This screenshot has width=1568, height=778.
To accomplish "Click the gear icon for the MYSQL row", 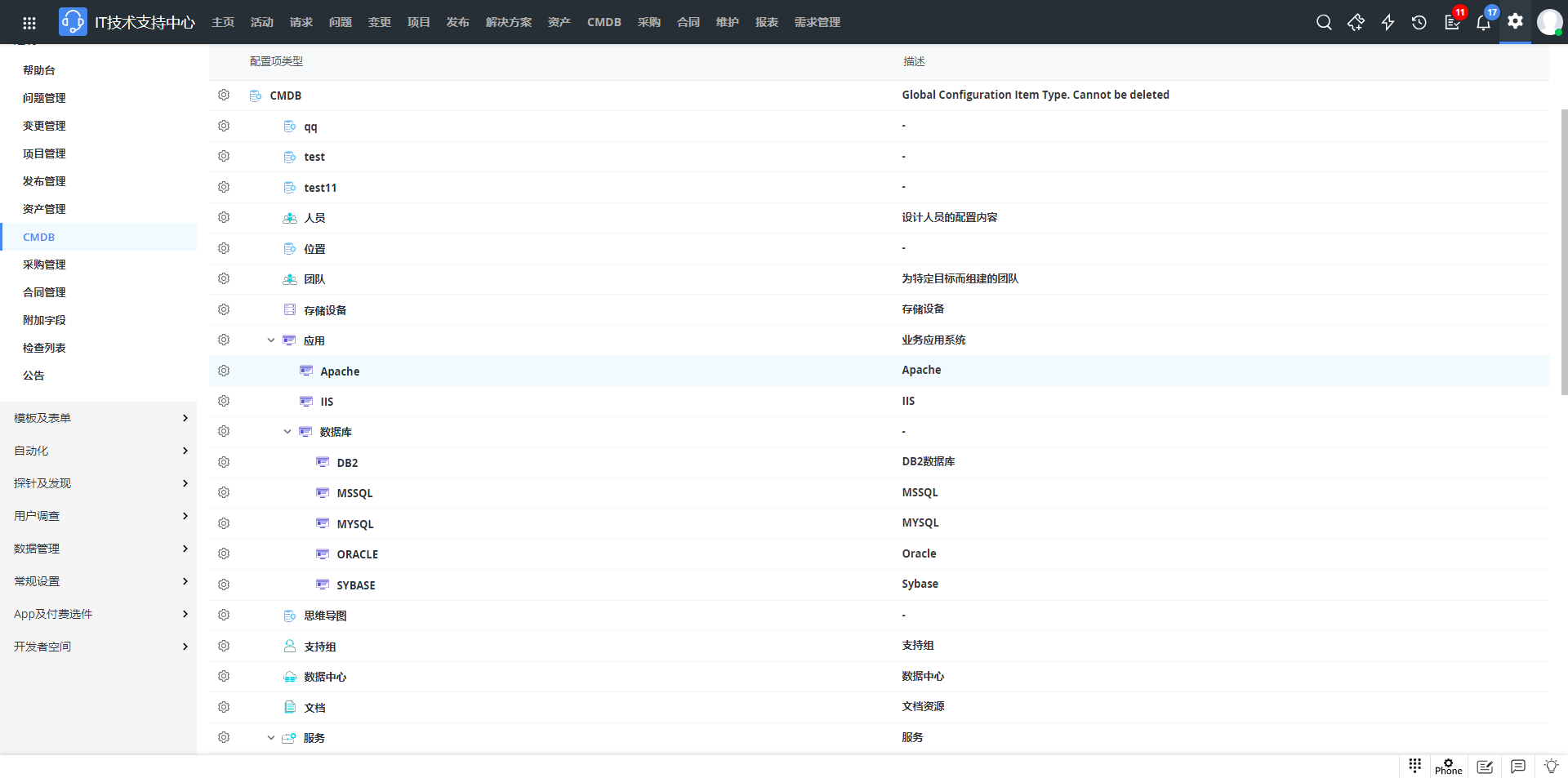I will (224, 523).
